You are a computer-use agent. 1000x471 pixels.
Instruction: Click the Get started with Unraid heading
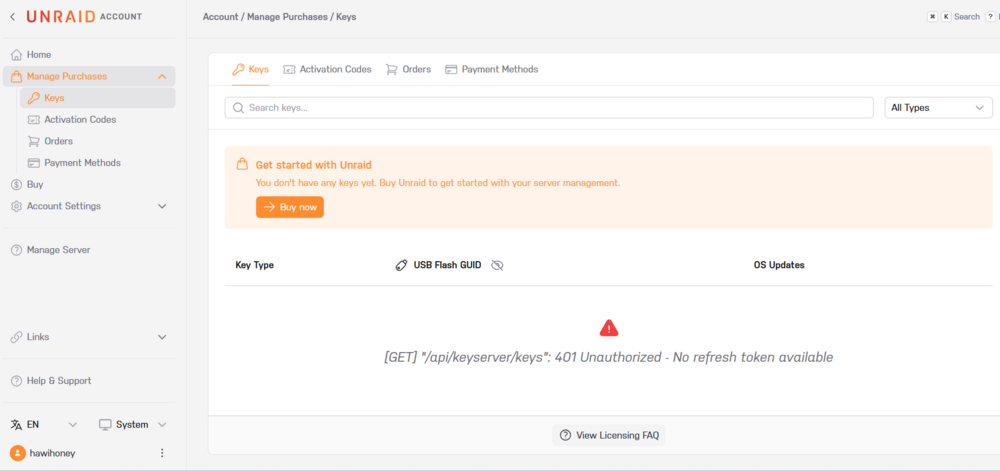click(x=313, y=165)
